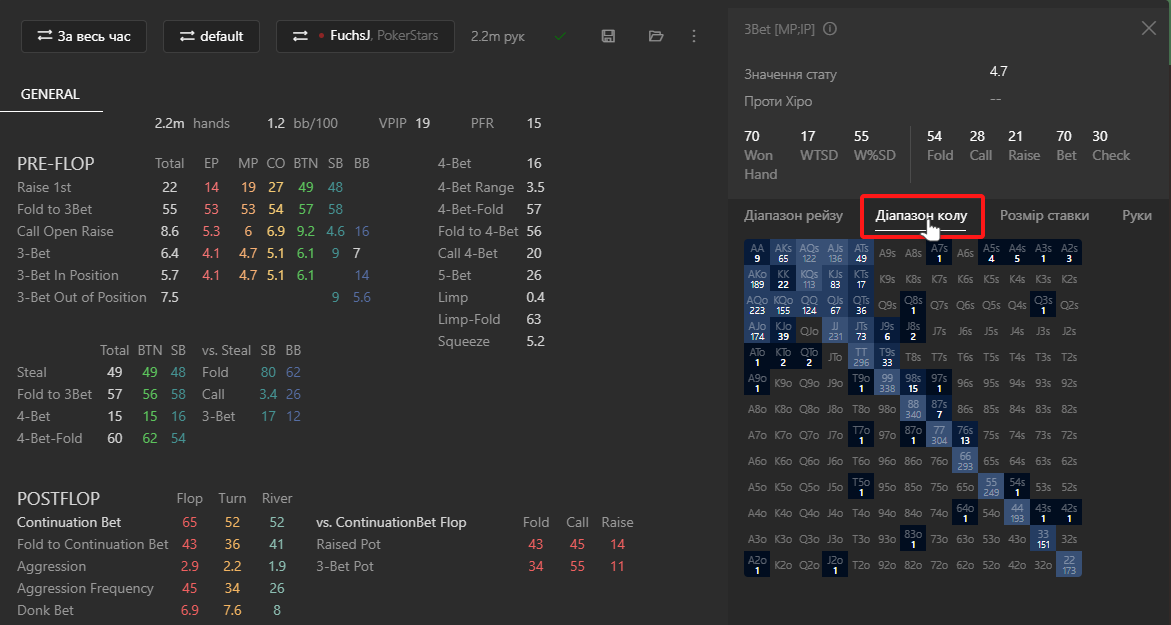The image size is (1171, 625).
Task: Click the "4-Bet Range" stat label
Action: [476, 187]
